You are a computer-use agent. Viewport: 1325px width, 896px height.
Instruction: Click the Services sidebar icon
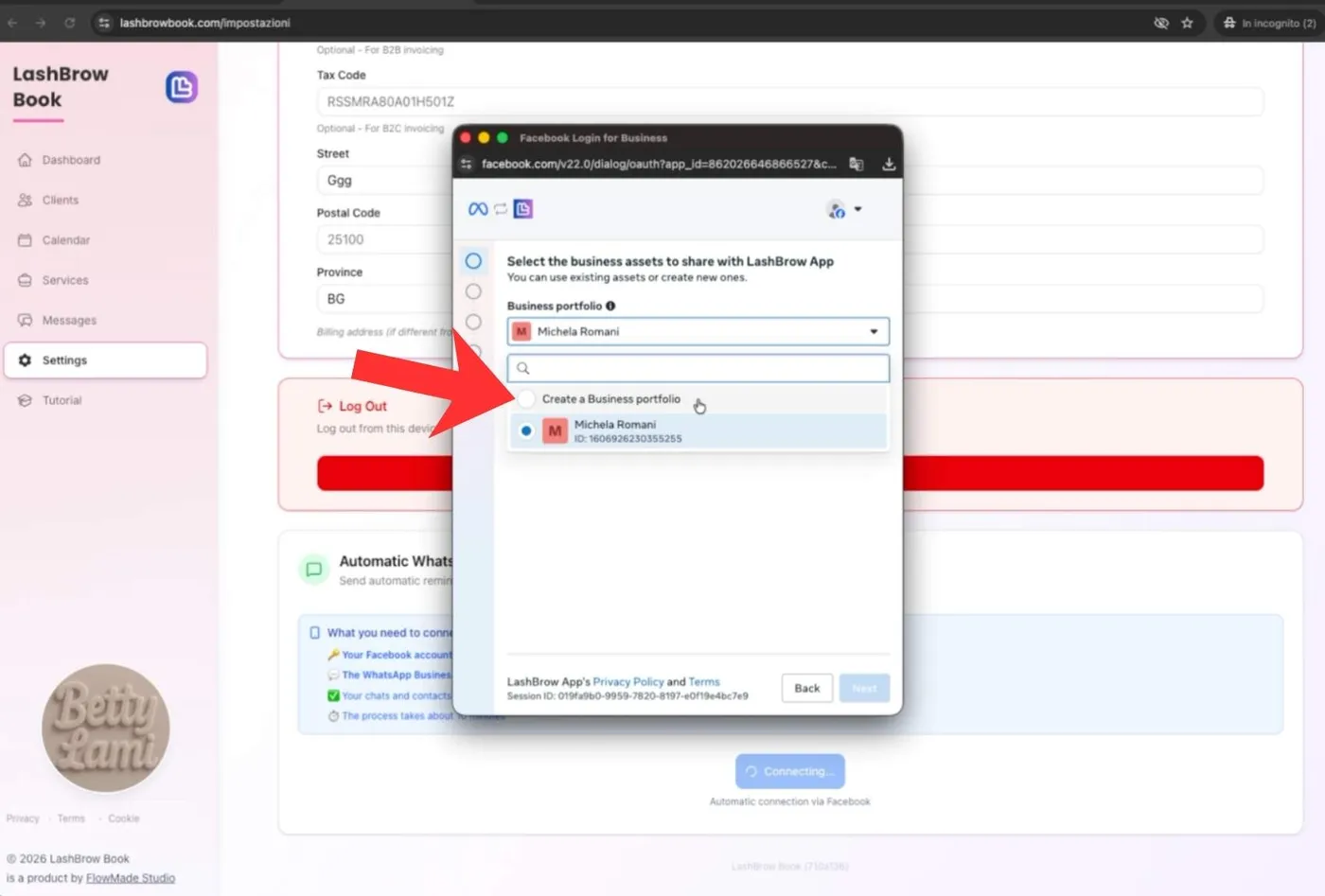pos(25,280)
